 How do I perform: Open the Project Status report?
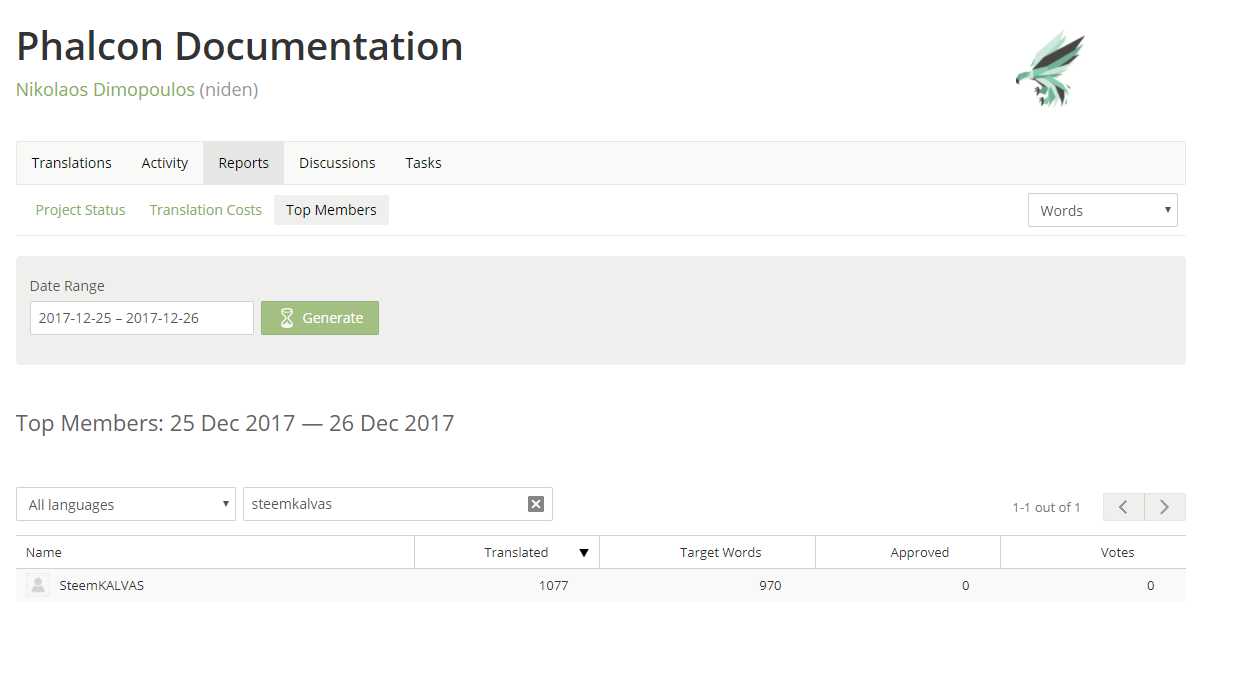coord(81,210)
